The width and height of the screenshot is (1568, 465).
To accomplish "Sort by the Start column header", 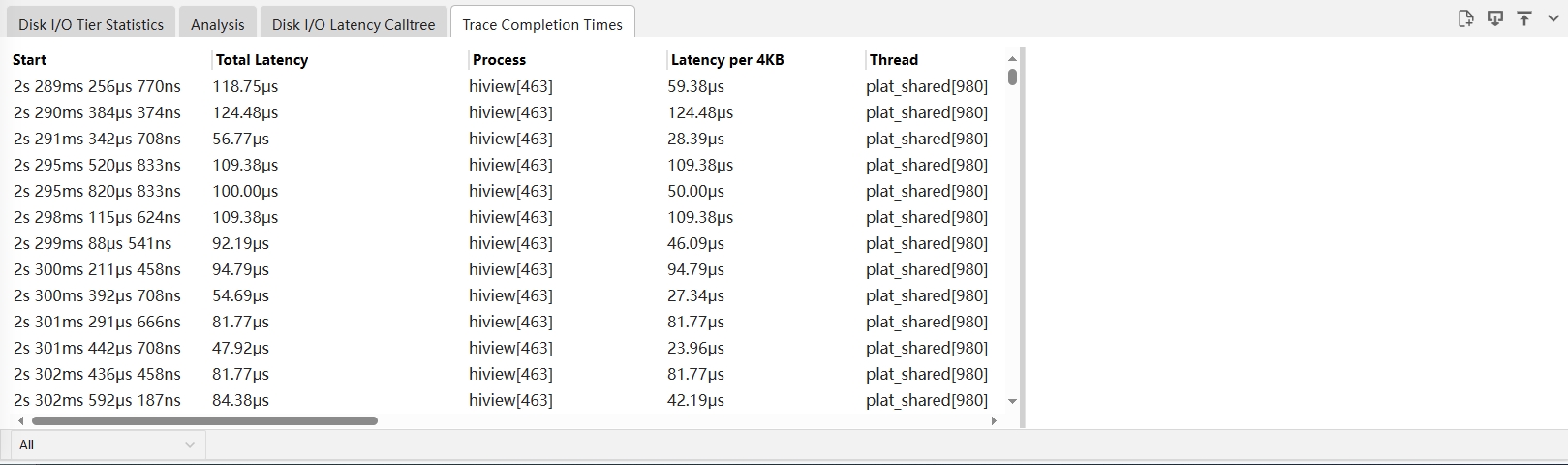I will point(30,60).
